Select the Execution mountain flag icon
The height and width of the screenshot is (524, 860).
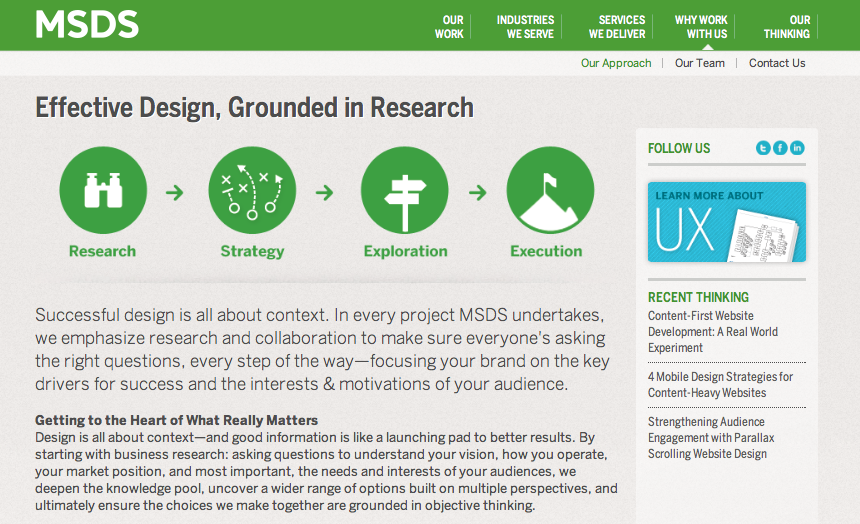(550, 190)
